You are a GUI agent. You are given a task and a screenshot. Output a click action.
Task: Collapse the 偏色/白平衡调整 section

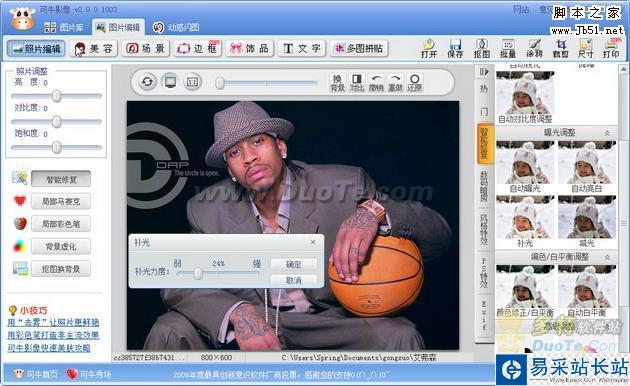pyautogui.click(x=607, y=257)
